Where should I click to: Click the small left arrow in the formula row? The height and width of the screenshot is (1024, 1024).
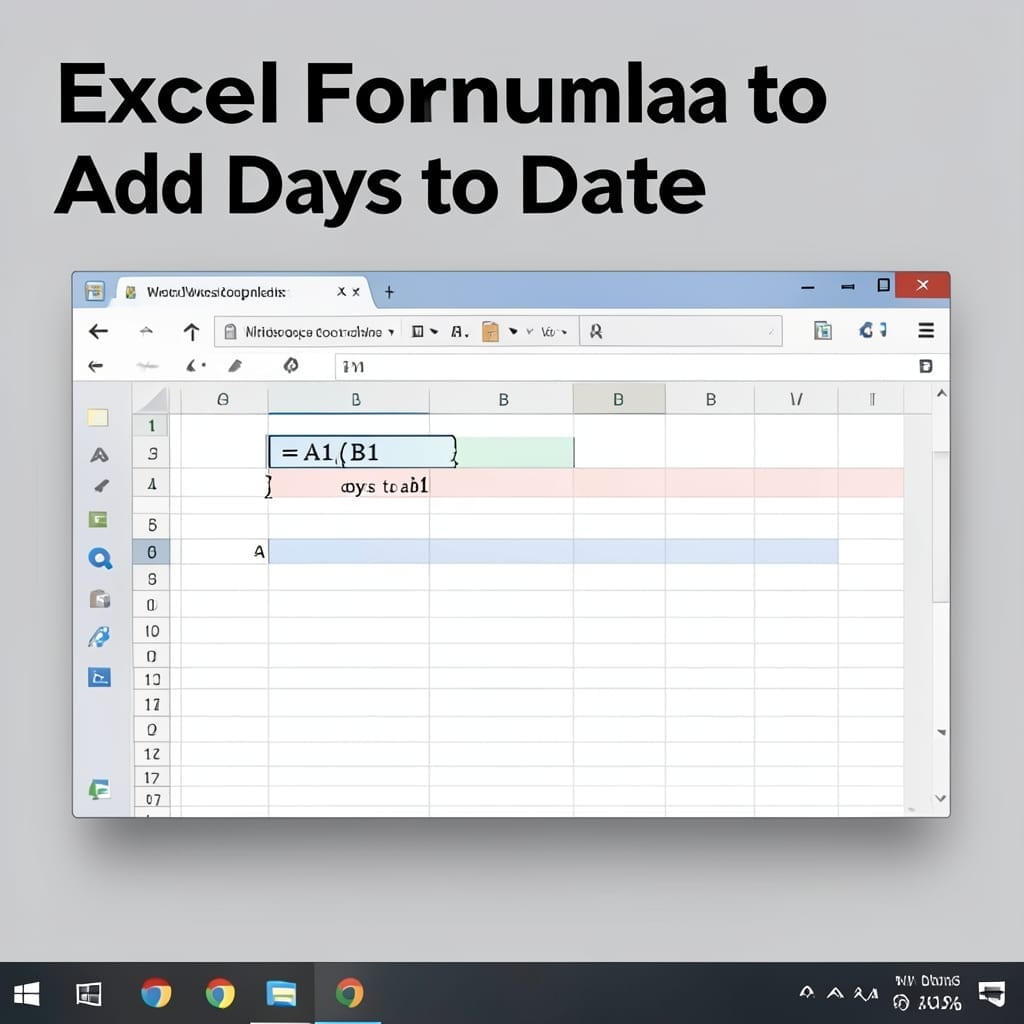pos(95,366)
